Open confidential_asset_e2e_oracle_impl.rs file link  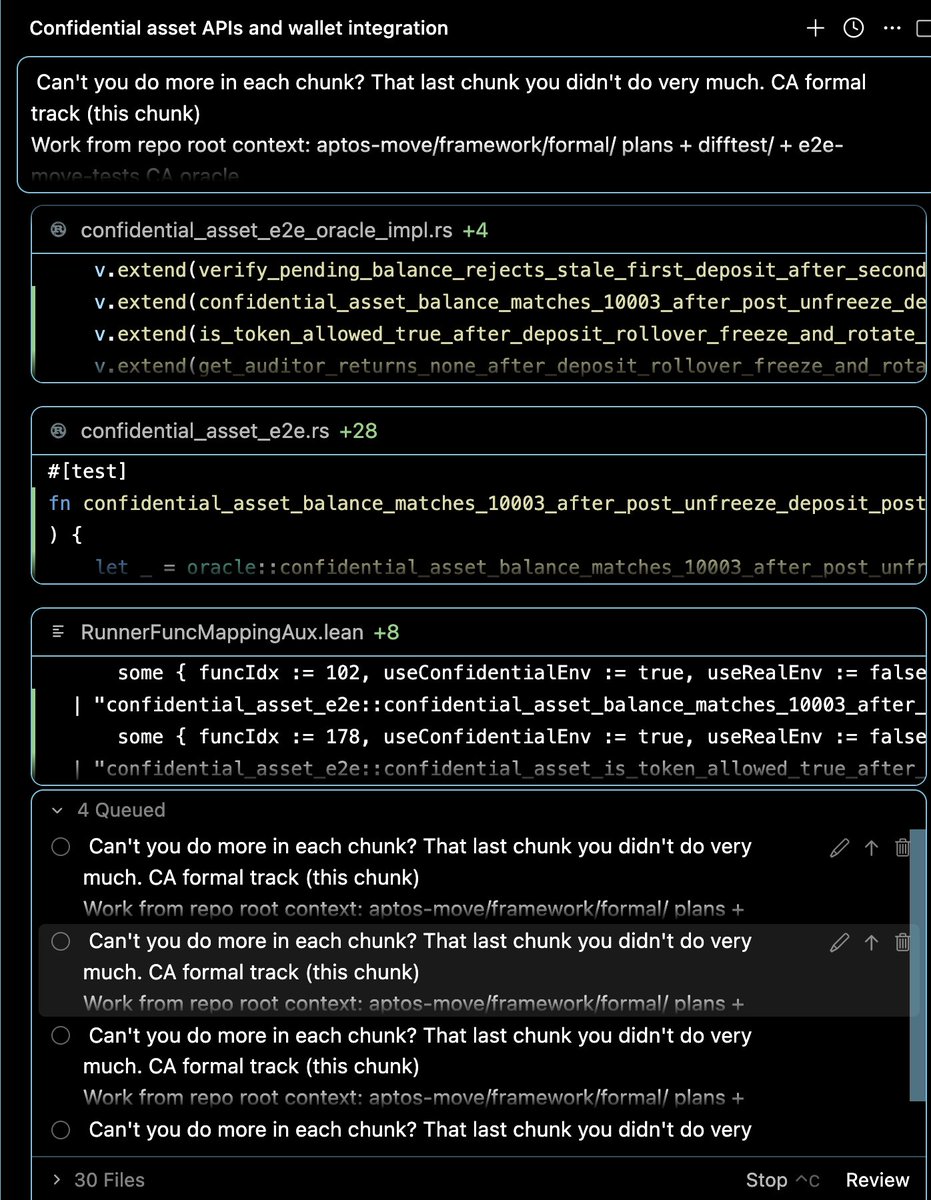click(x=268, y=231)
